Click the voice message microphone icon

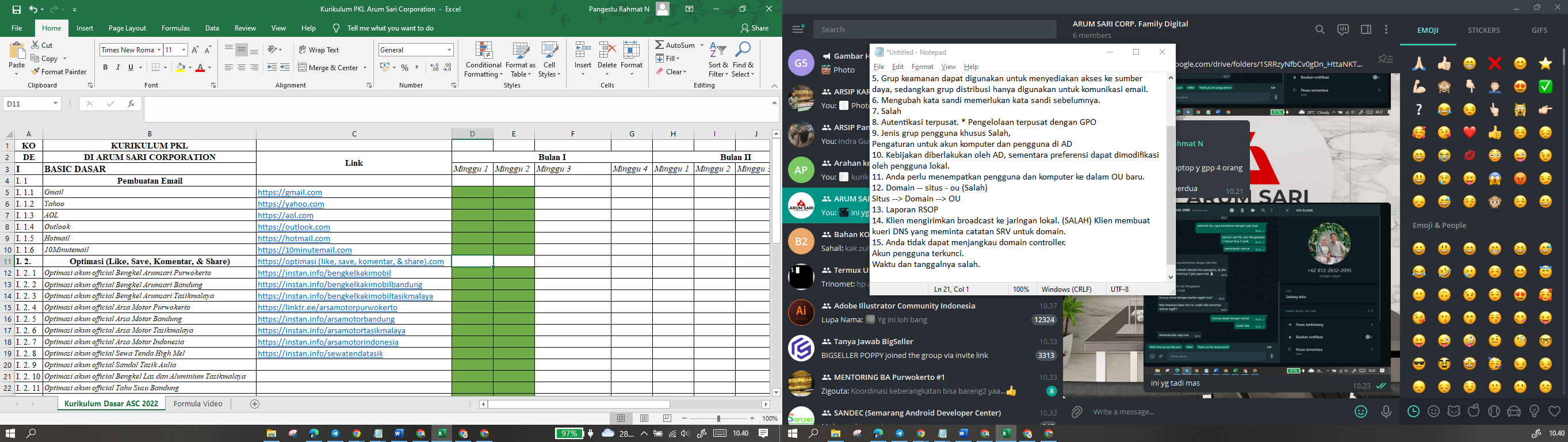pos(1386,412)
